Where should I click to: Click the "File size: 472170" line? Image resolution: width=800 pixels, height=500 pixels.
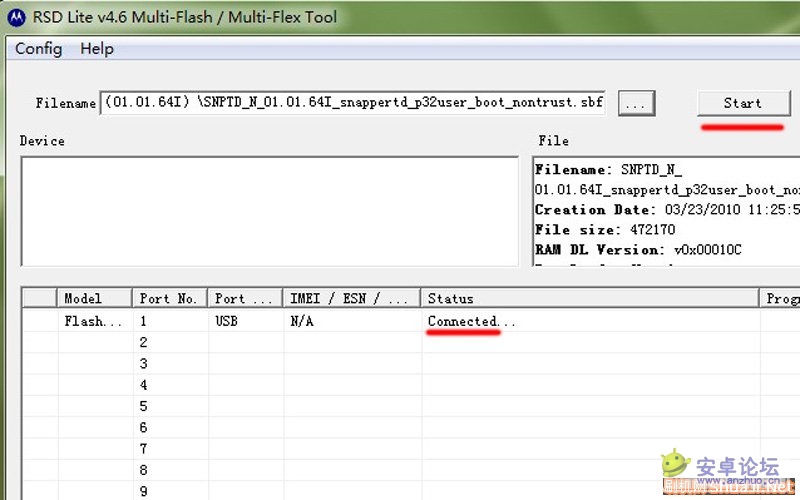coord(605,230)
